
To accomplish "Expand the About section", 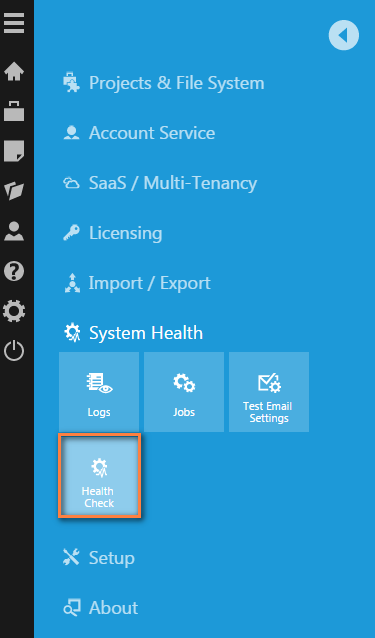I will coord(100,608).
